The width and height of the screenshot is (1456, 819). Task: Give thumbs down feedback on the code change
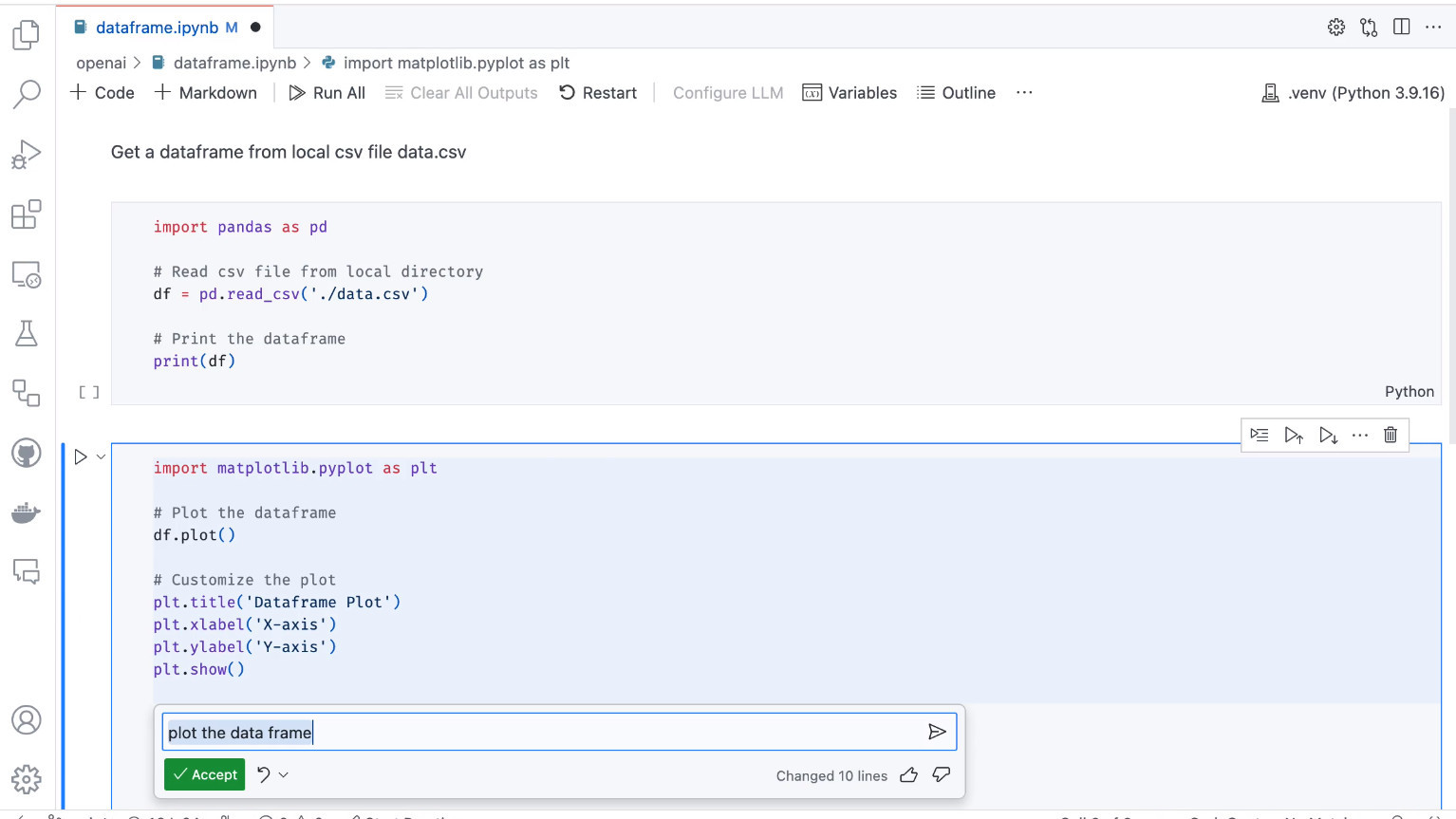pos(941,774)
